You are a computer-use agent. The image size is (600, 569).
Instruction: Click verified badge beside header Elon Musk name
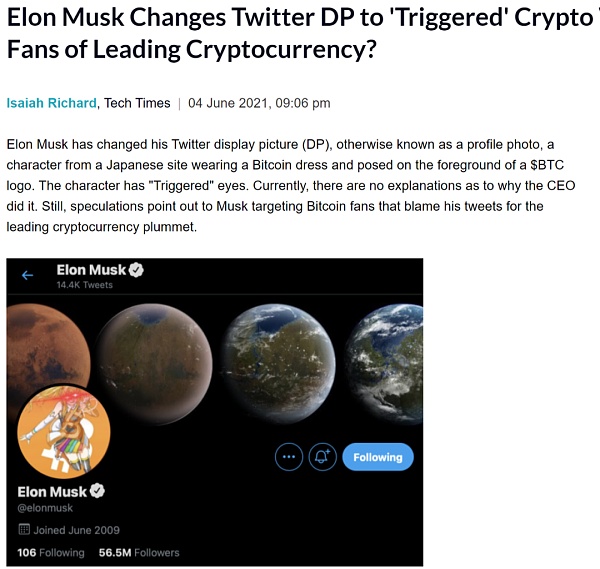point(135,270)
